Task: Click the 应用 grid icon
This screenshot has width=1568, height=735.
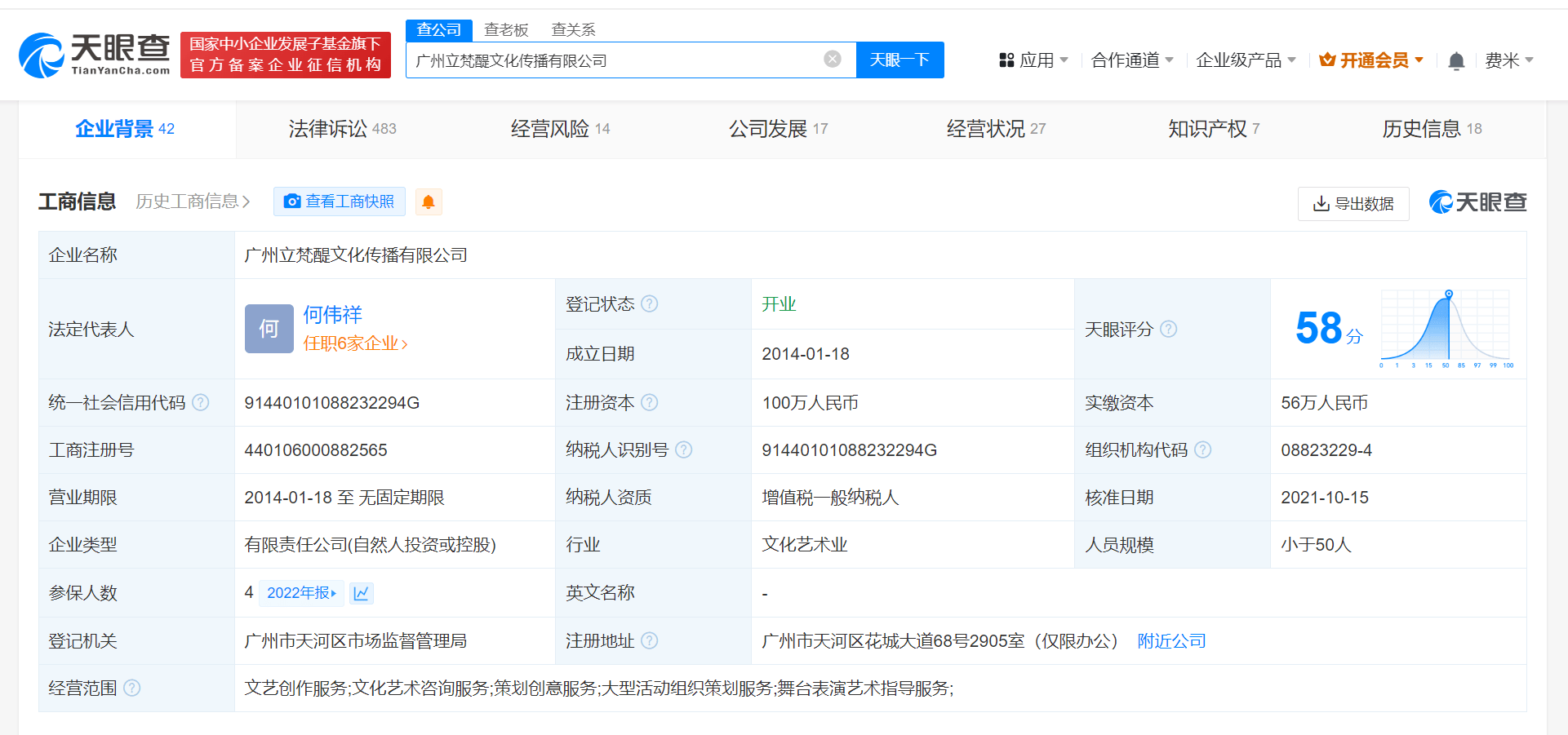Action: (x=1006, y=60)
